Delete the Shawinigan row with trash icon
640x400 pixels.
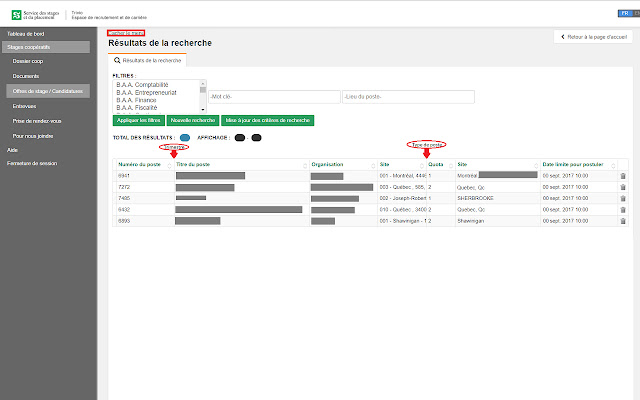(x=623, y=221)
